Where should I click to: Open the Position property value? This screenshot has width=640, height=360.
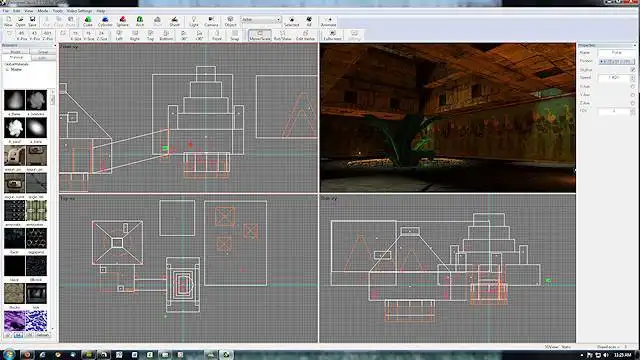(x=616, y=61)
